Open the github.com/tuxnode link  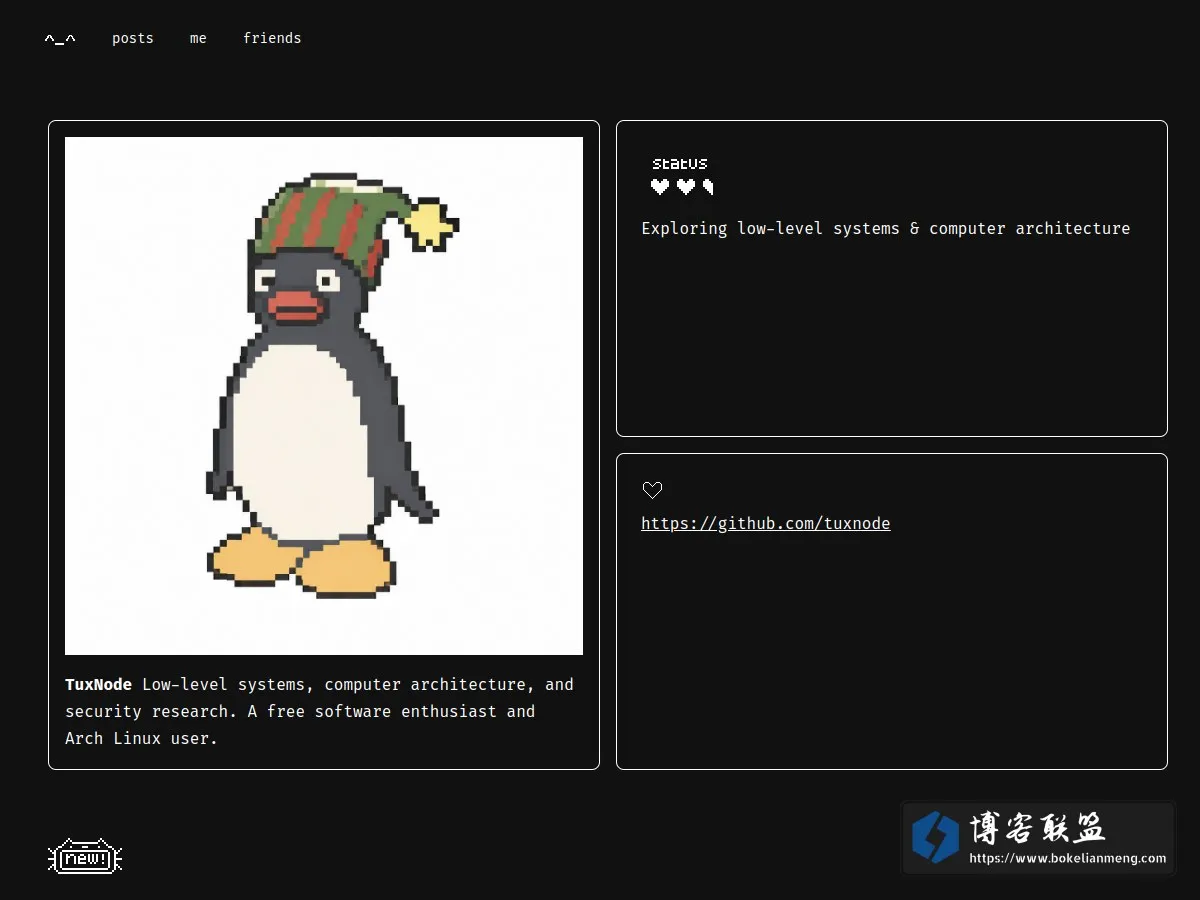[x=766, y=523]
